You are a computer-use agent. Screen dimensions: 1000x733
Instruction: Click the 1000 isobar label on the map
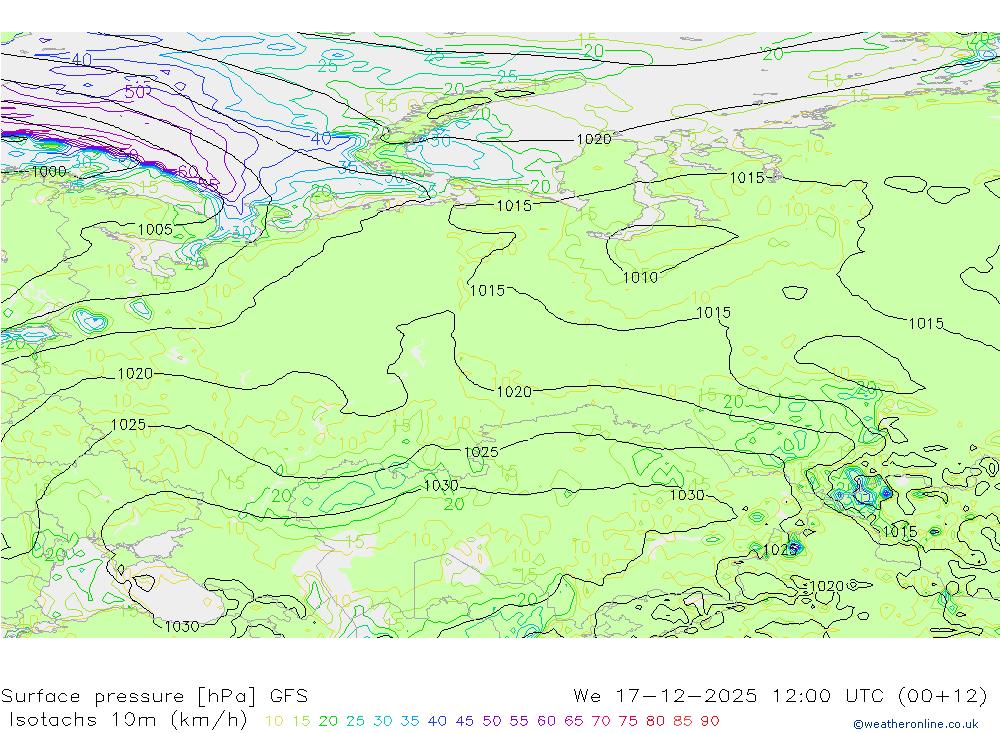coord(48,171)
